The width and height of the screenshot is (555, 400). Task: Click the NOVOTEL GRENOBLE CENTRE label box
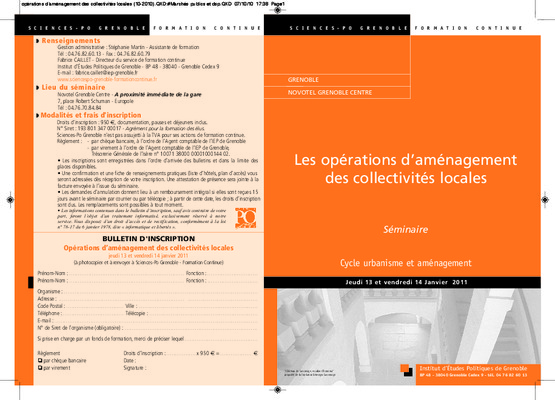coord(337,92)
